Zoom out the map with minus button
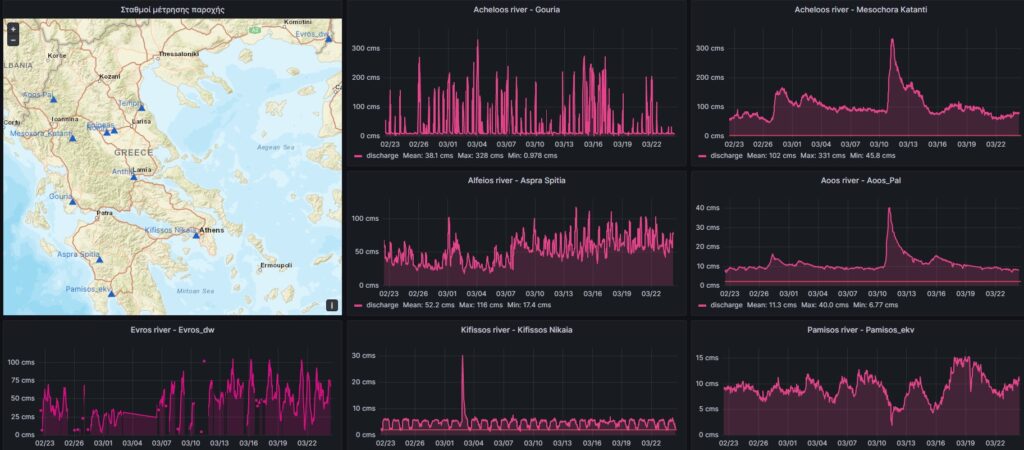 (13, 39)
